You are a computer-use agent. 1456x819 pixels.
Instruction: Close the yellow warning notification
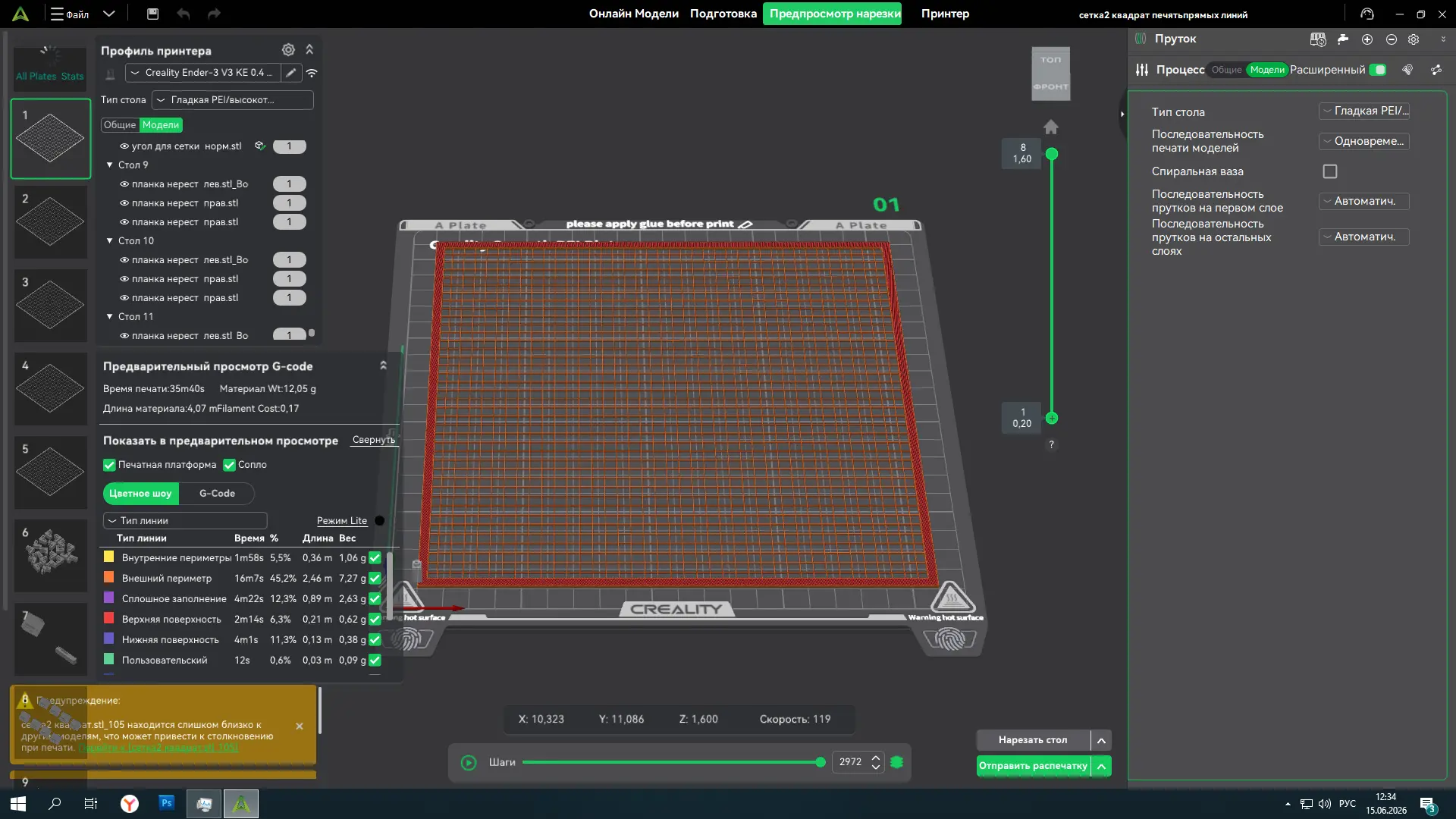point(300,726)
